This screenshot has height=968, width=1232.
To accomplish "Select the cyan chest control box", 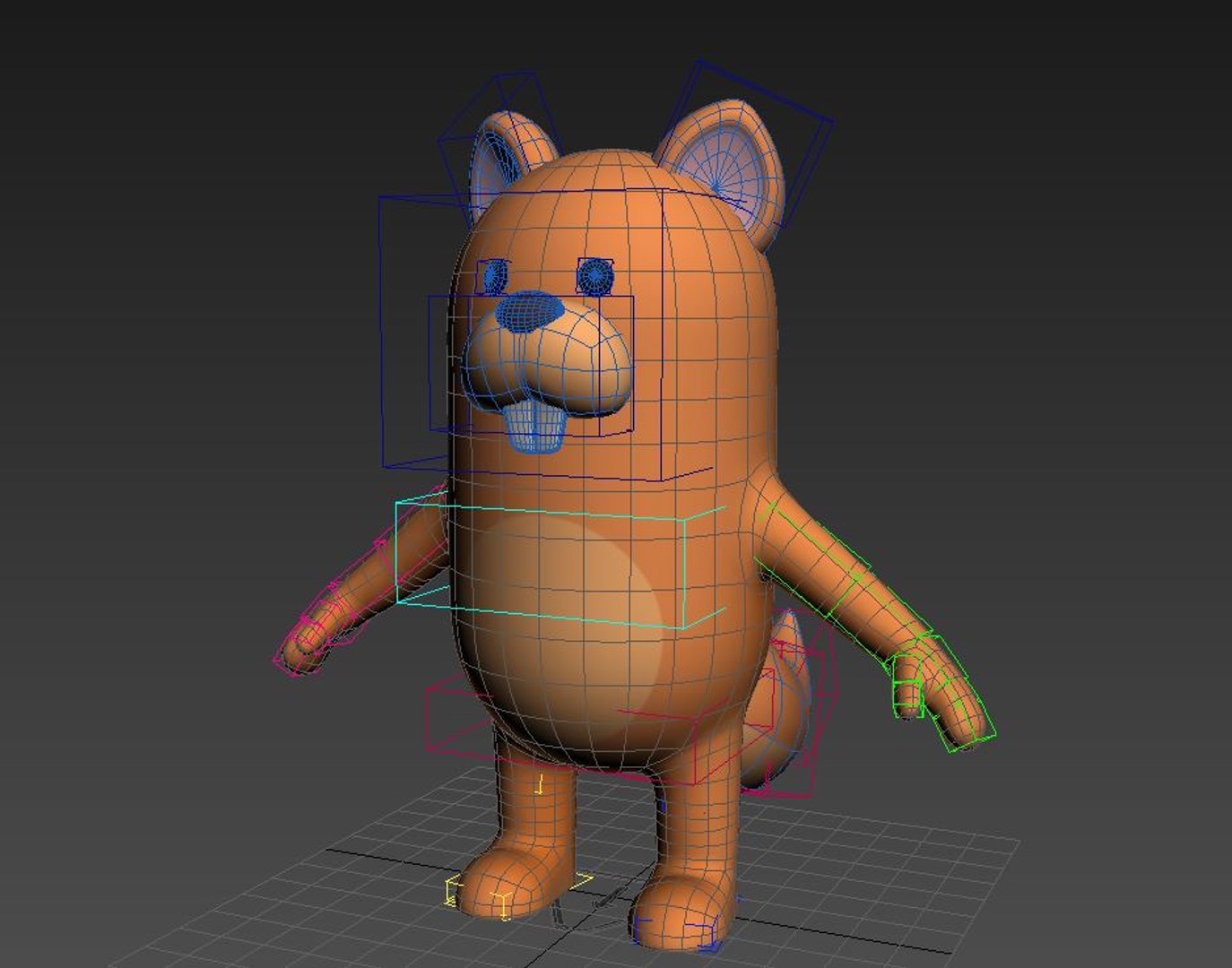I will click(x=560, y=560).
